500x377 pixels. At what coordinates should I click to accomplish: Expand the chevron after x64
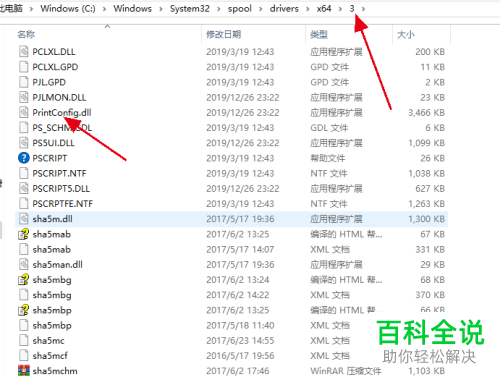coord(340,9)
